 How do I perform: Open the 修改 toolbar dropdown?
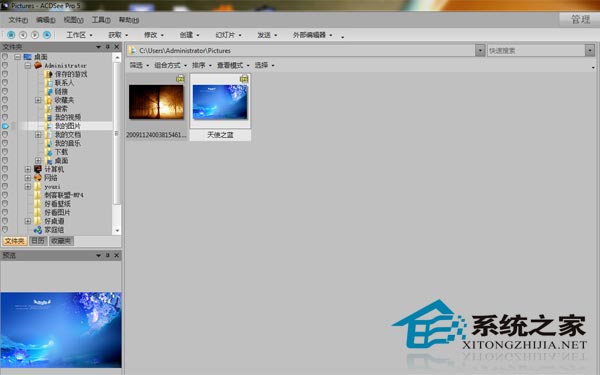click(x=154, y=35)
